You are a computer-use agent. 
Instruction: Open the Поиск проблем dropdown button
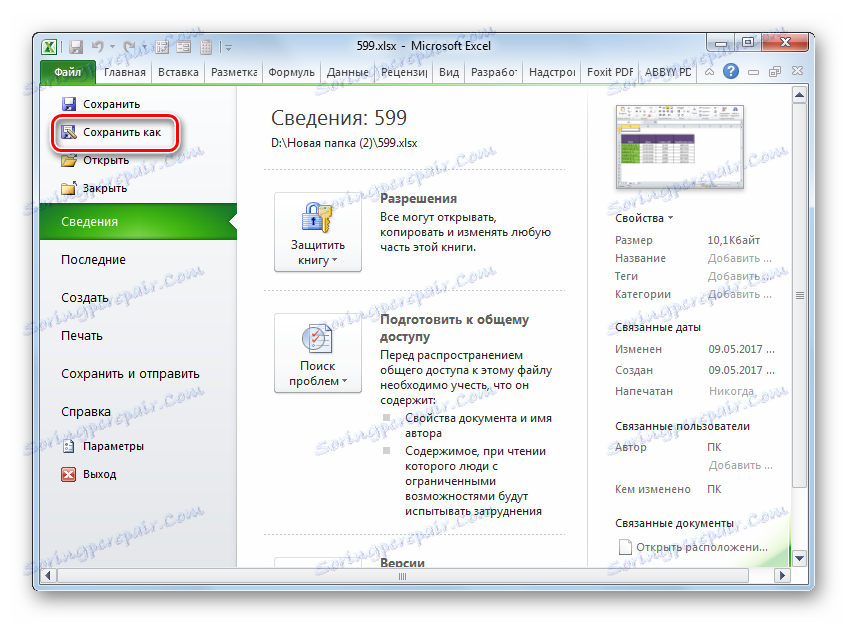pos(318,353)
